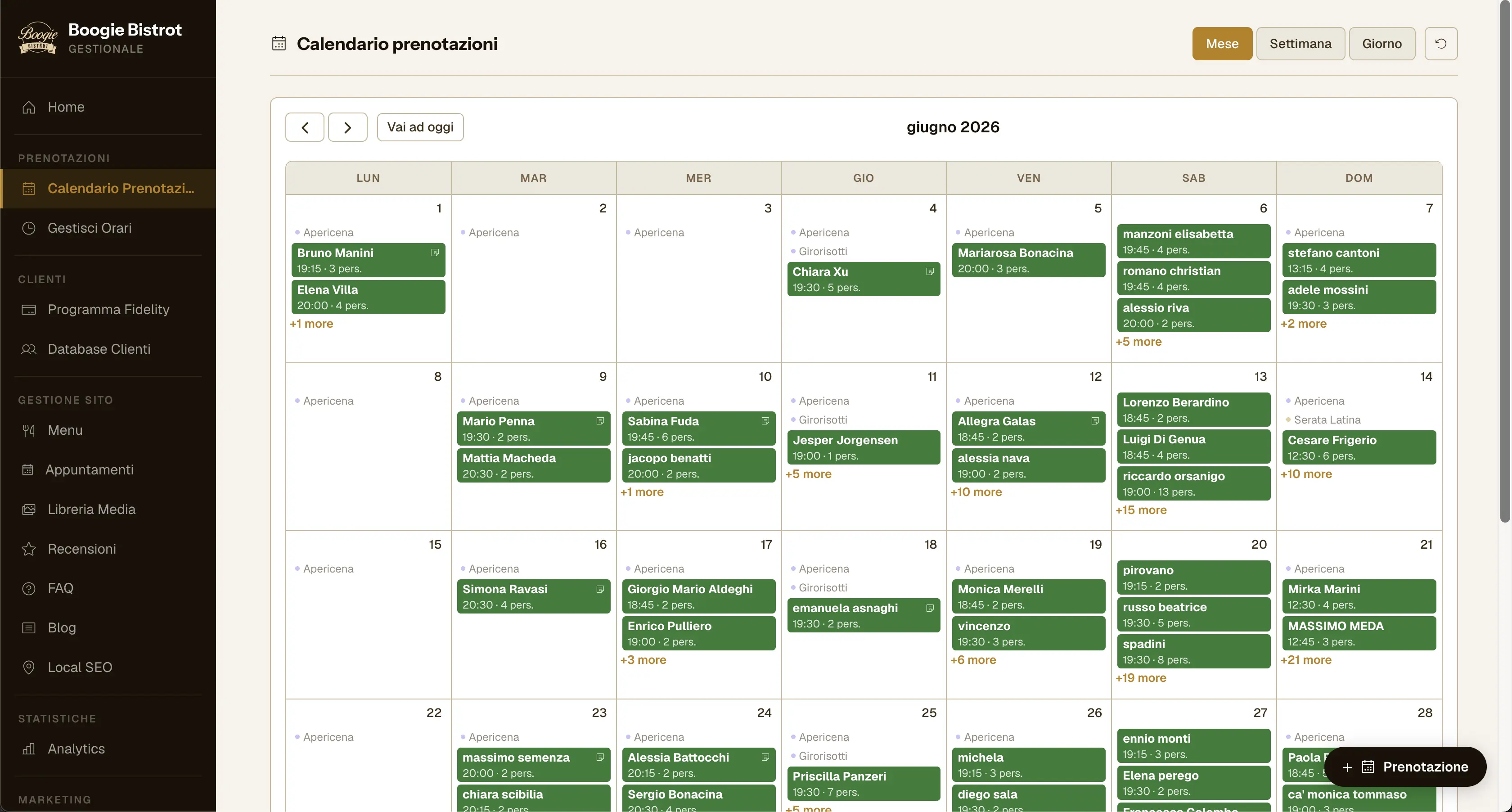Click the Prenotazione add button

pos(1406,767)
